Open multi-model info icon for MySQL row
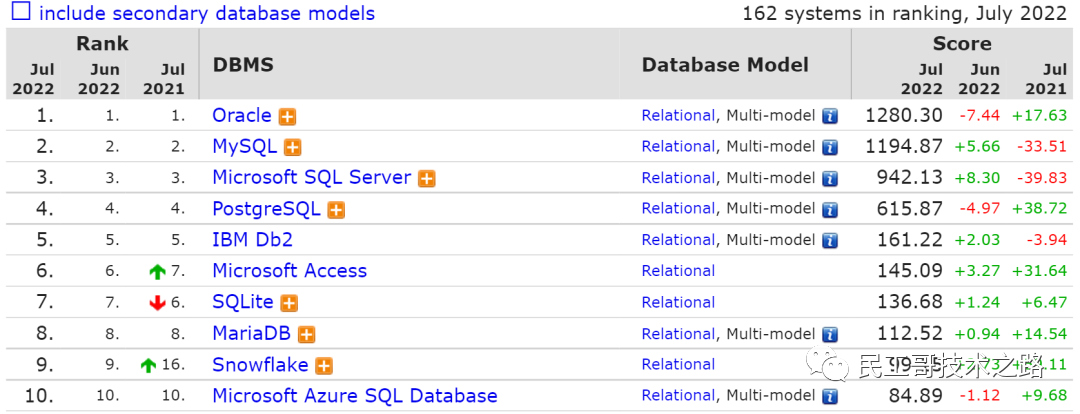The width and height of the screenshot is (1080, 414). 829,147
